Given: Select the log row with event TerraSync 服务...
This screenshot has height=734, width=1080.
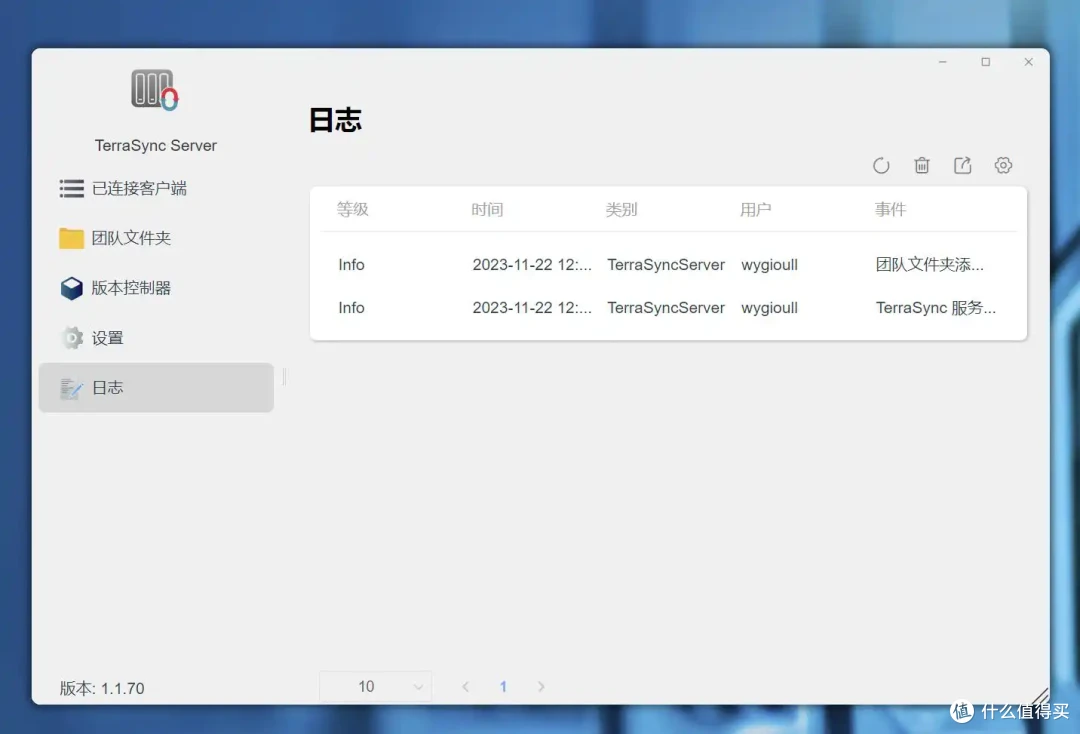Looking at the screenshot, I should 668,308.
